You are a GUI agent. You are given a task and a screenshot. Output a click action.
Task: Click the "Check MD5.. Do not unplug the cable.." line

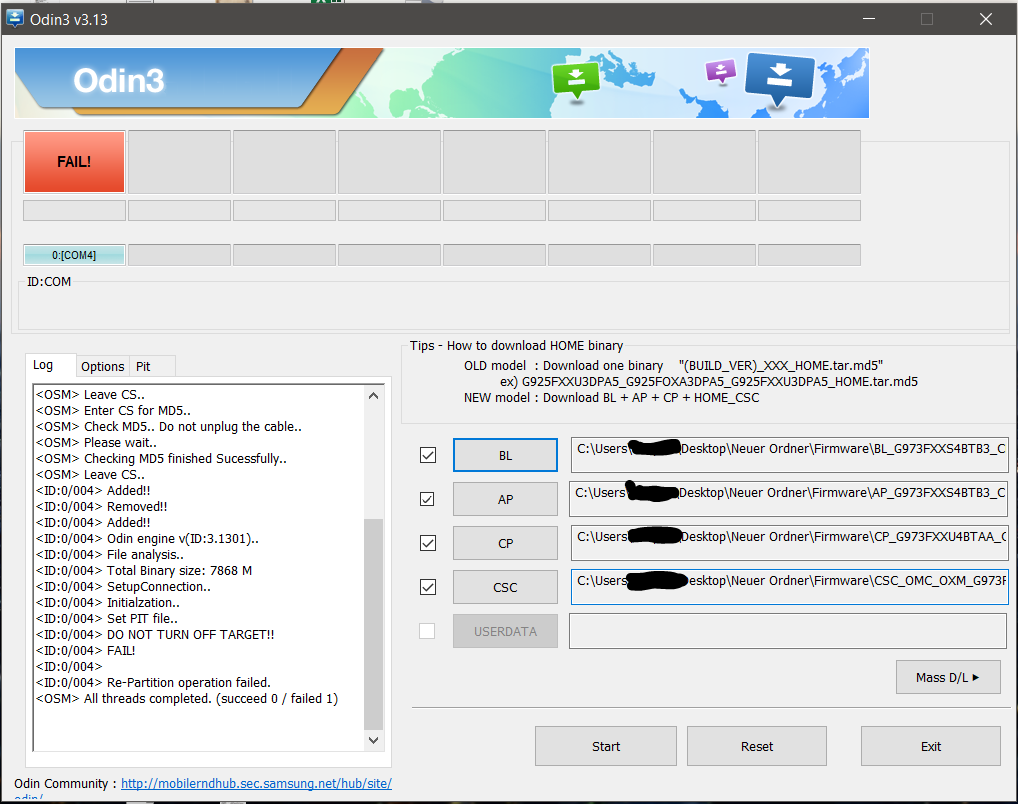pos(169,427)
